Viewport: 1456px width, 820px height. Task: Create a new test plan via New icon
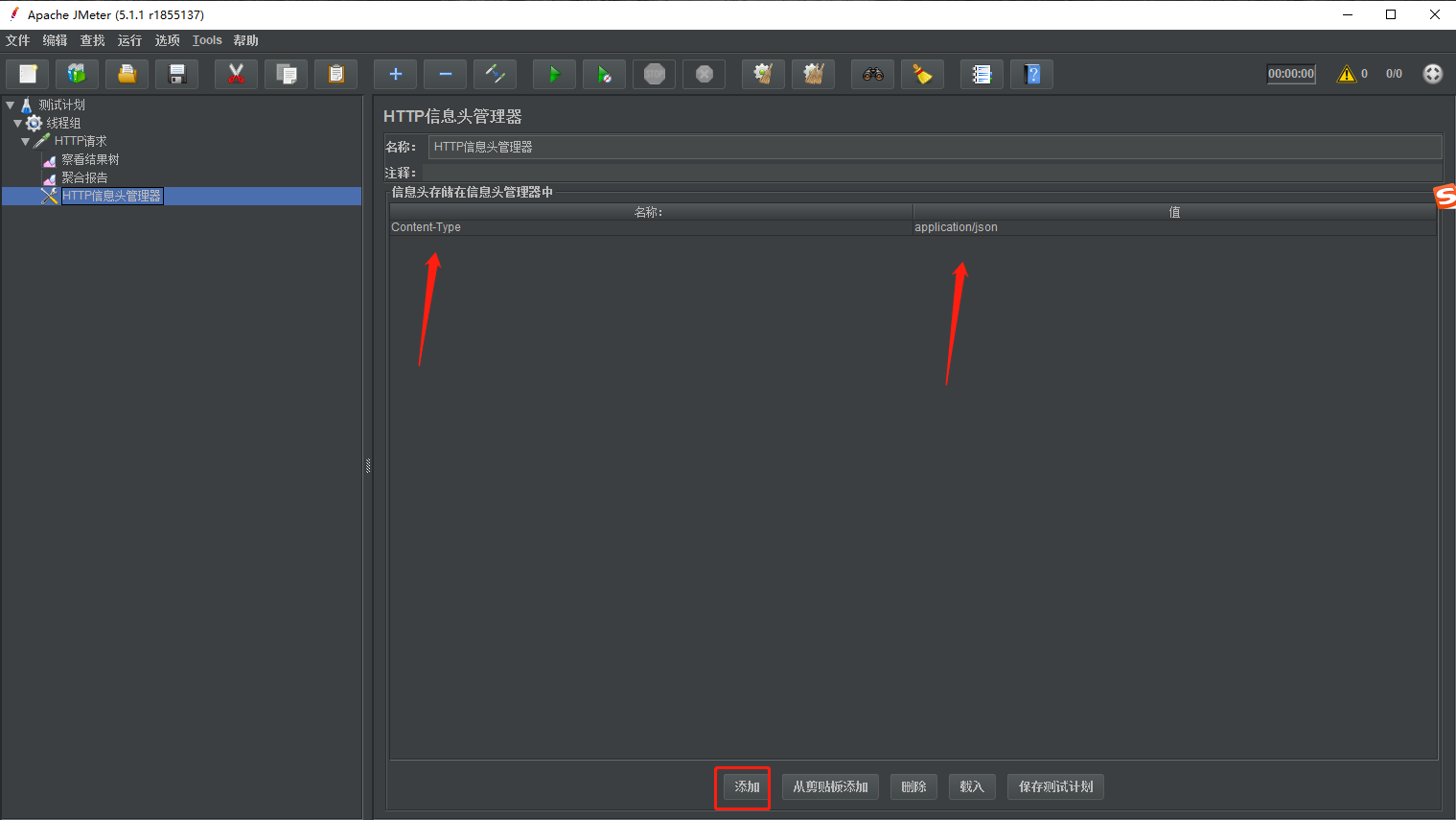(28, 74)
